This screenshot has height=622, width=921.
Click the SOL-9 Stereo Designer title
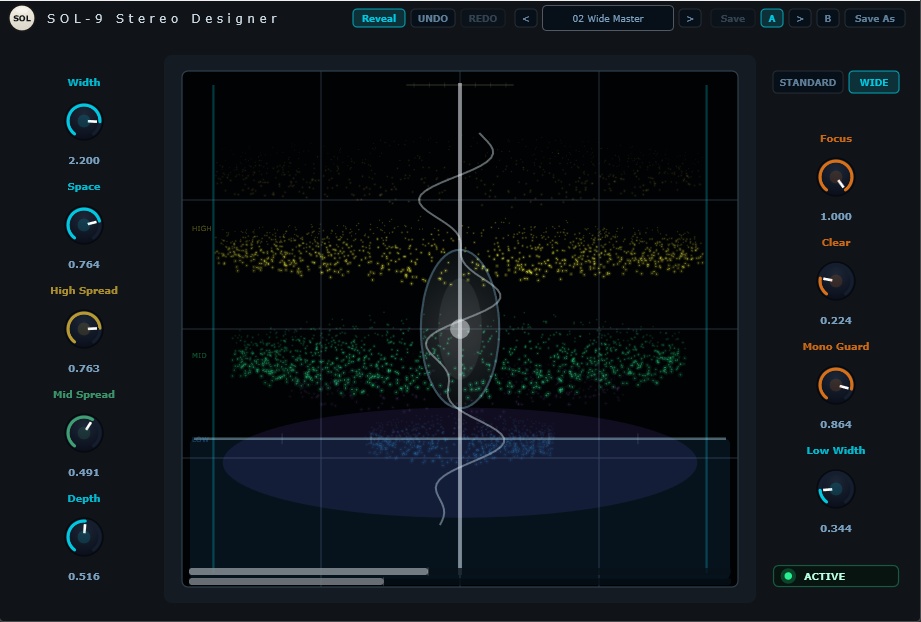point(163,18)
